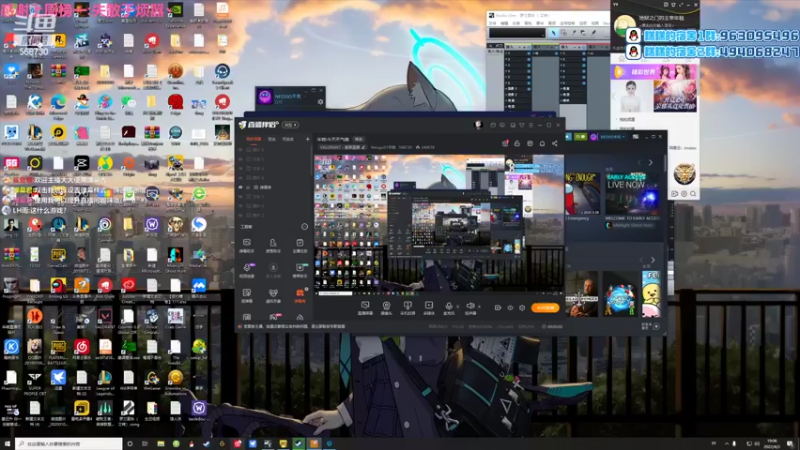
Task: Switch to the third scene tab
Action: tap(288, 139)
